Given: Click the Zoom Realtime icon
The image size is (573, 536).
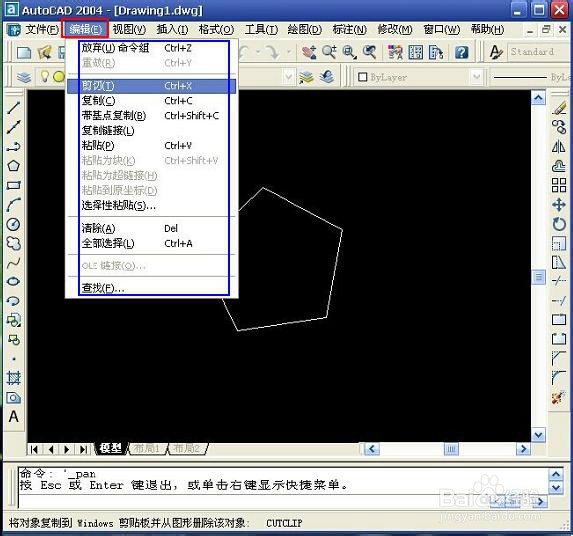Looking at the screenshot, I should coord(330,53).
